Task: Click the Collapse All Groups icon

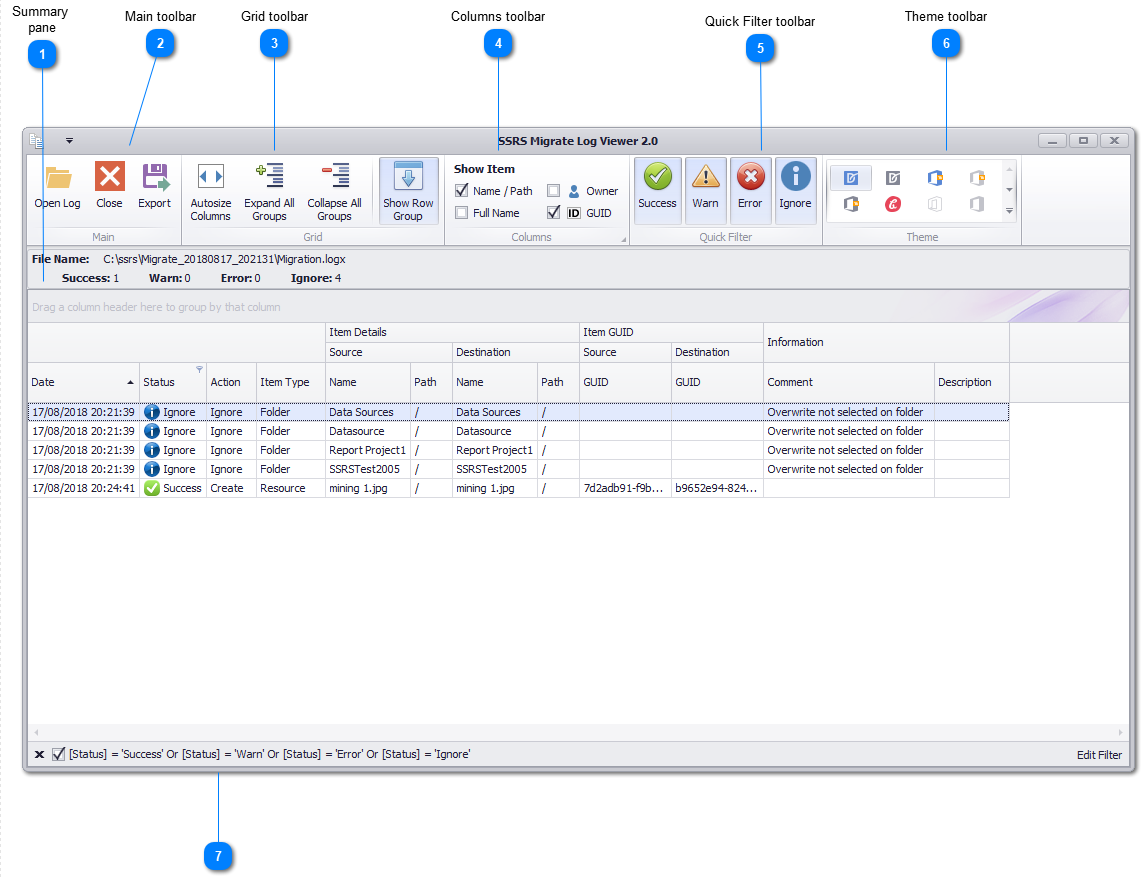Action: (335, 175)
